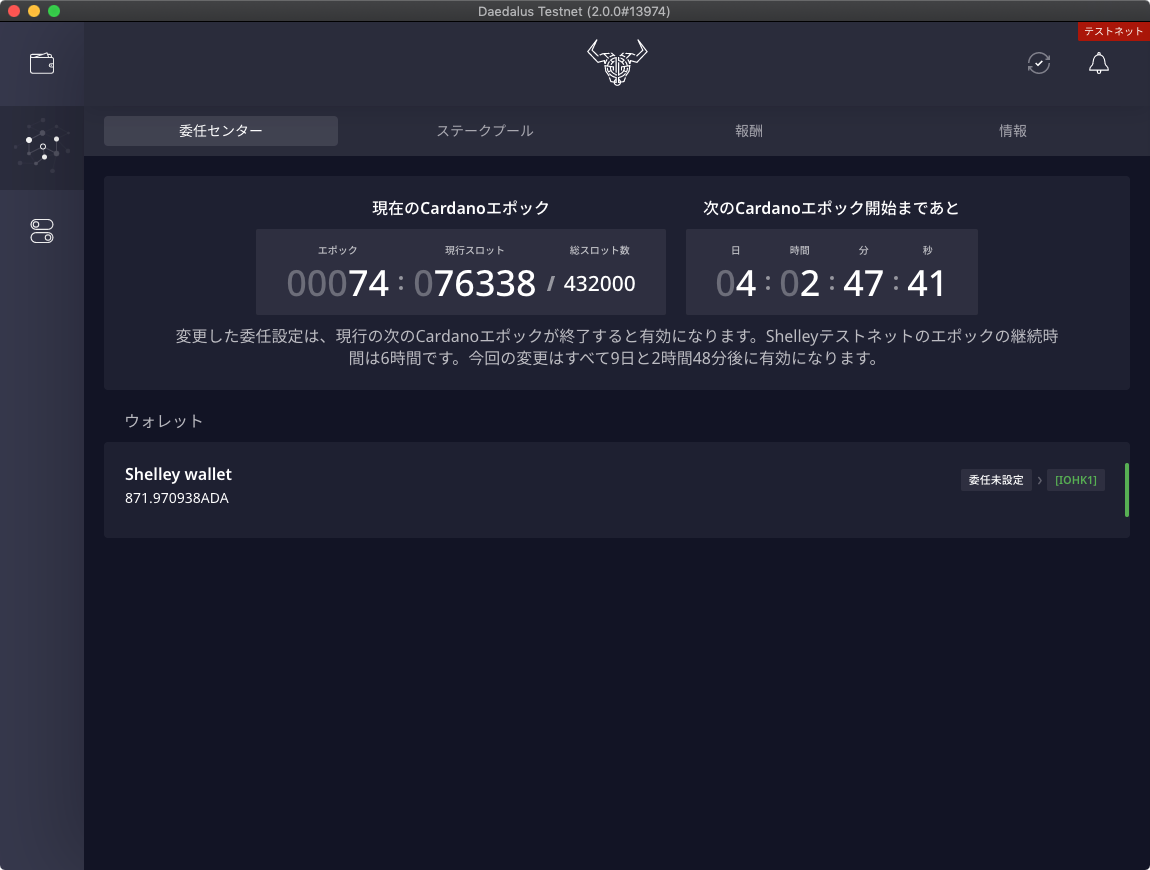Click the テストネット red badge
Viewport: 1150px width, 870px height.
tap(1113, 31)
